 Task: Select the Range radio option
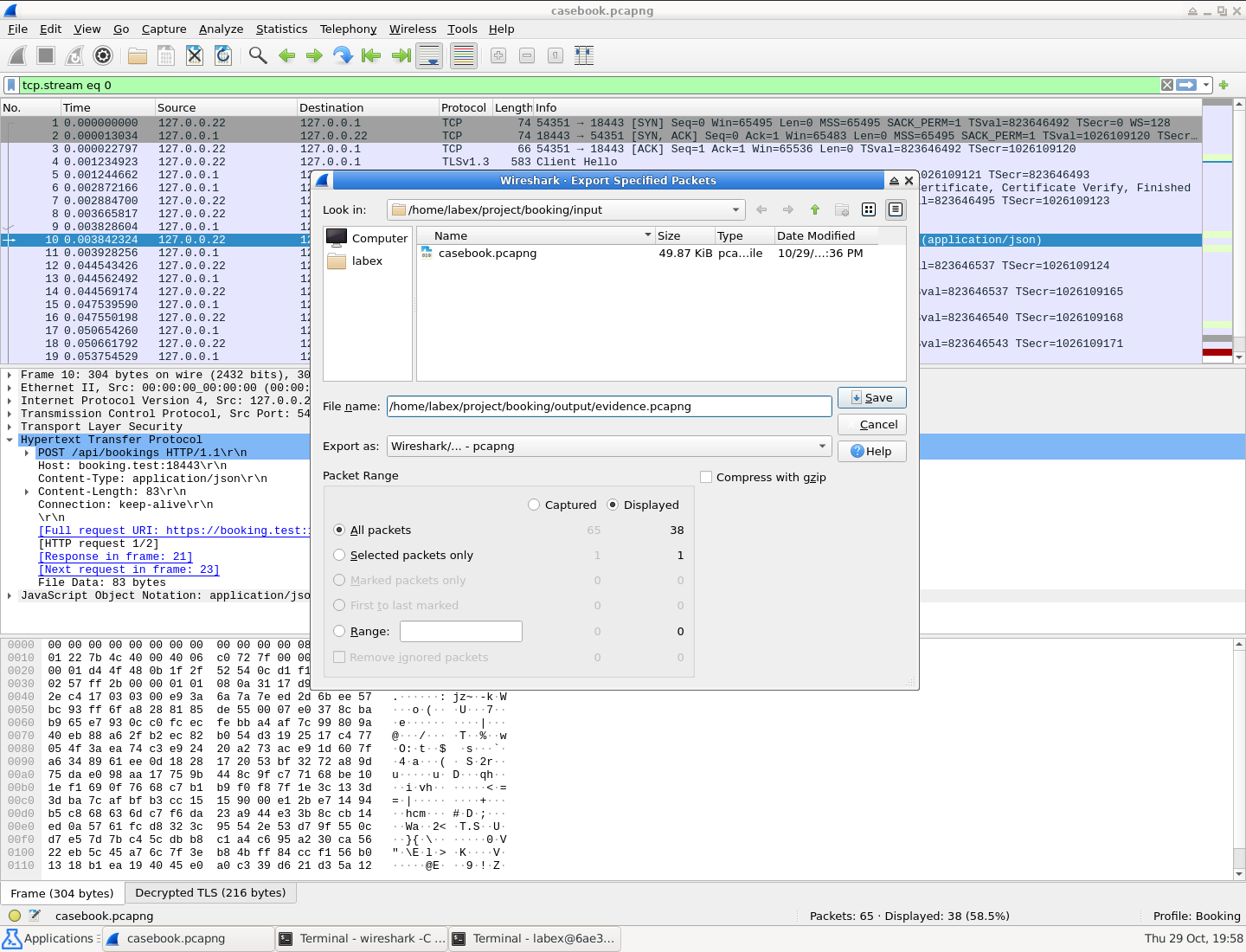coord(339,632)
